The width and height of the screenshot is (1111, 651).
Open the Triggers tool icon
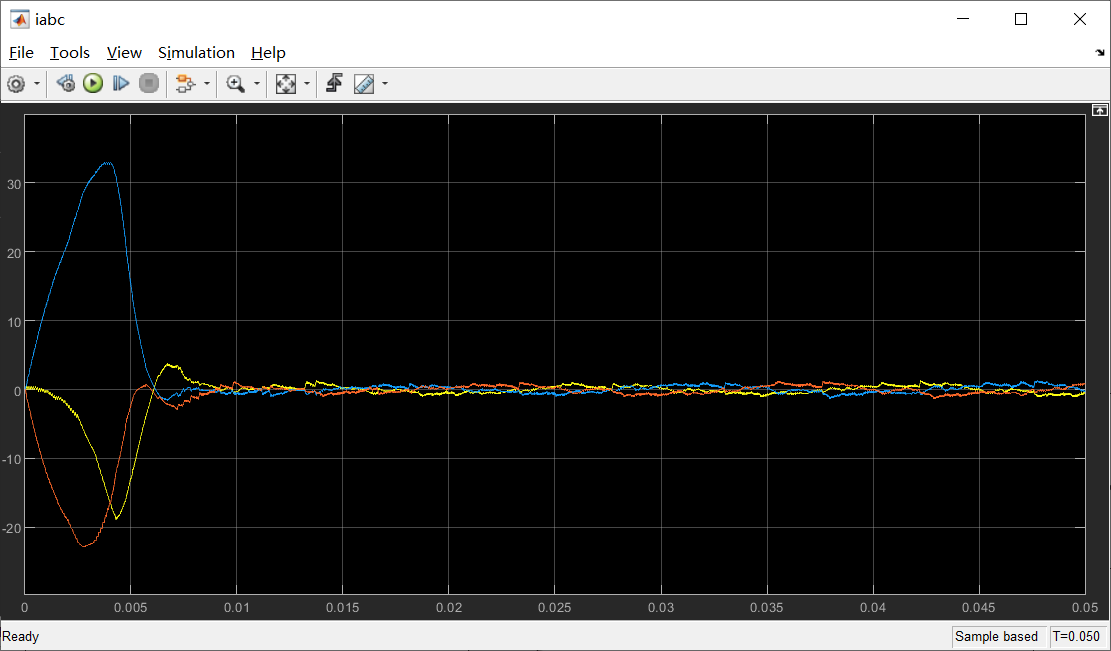coord(334,84)
